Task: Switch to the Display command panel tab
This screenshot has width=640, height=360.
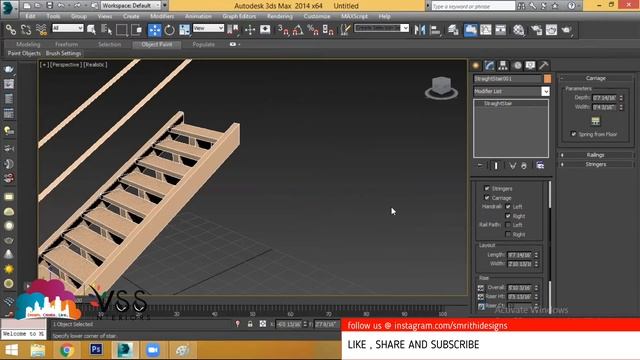Action: [x=530, y=65]
